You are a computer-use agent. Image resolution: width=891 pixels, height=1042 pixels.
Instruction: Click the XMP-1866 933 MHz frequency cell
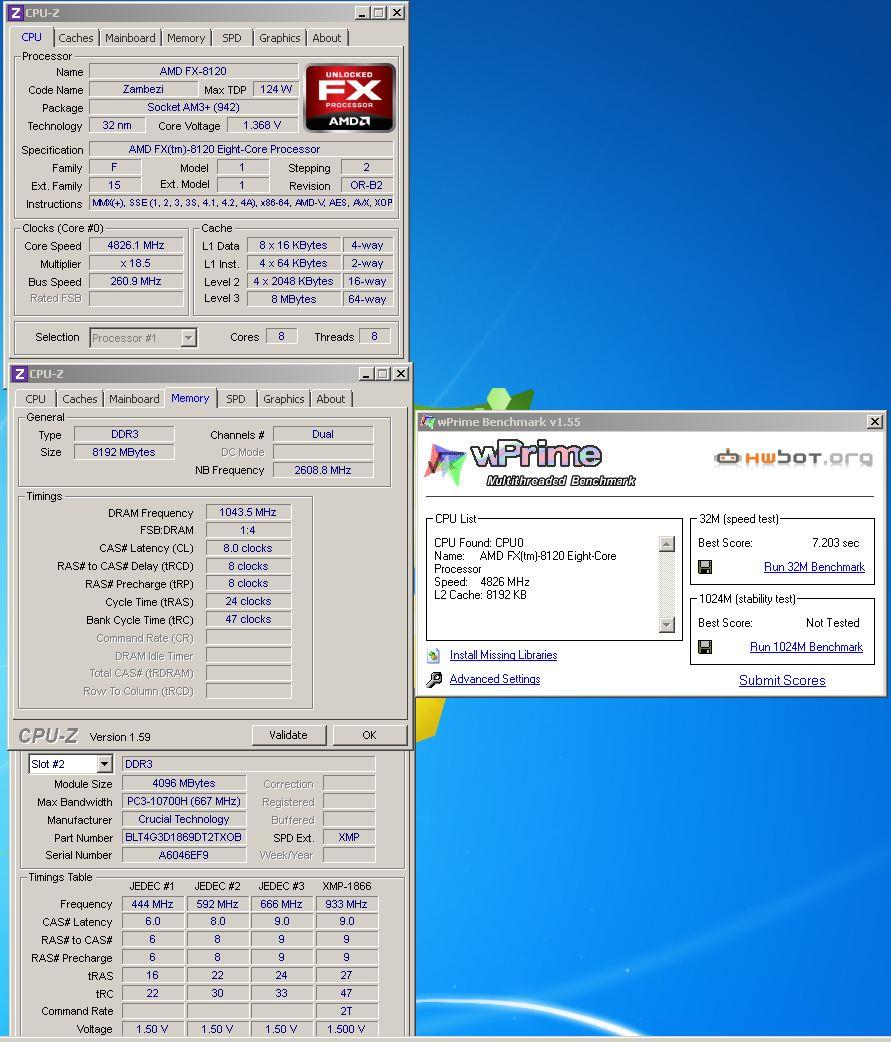tap(346, 904)
